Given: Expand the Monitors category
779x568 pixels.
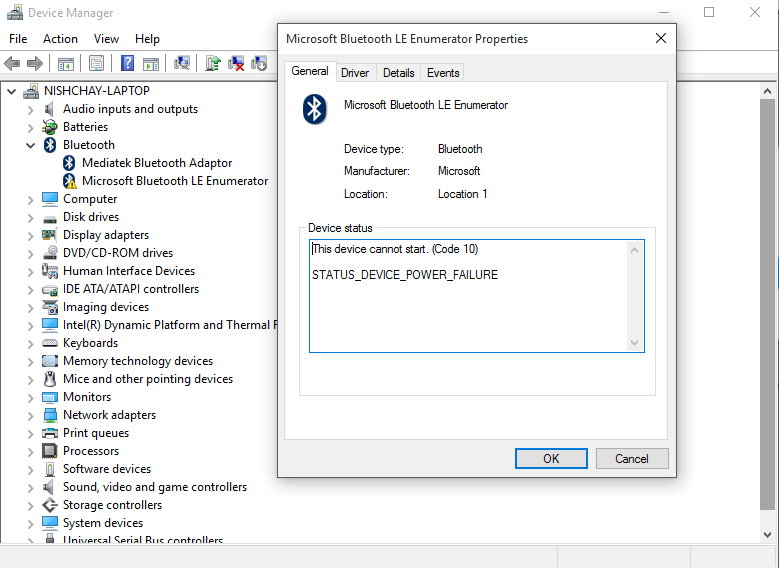Looking at the screenshot, I should pyautogui.click(x=30, y=398).
